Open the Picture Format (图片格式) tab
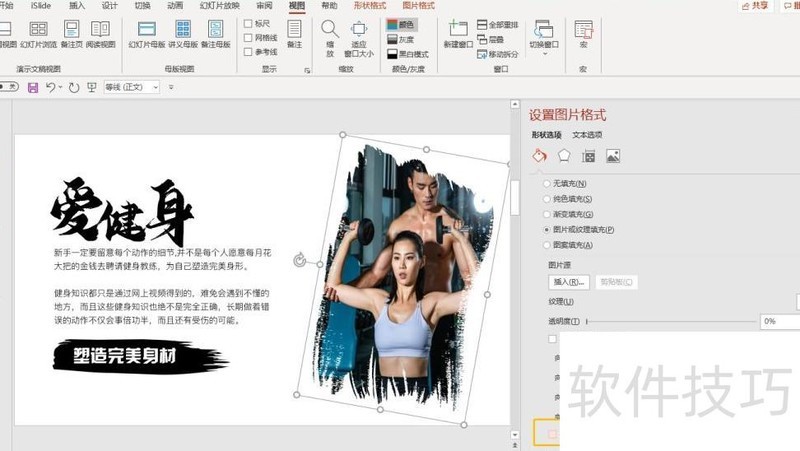 click(x=418, y=6)
